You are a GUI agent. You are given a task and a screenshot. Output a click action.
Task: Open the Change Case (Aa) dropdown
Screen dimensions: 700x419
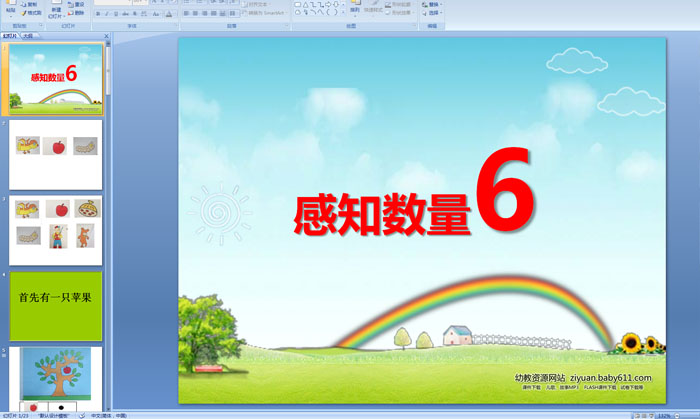[x=156, y=14]
